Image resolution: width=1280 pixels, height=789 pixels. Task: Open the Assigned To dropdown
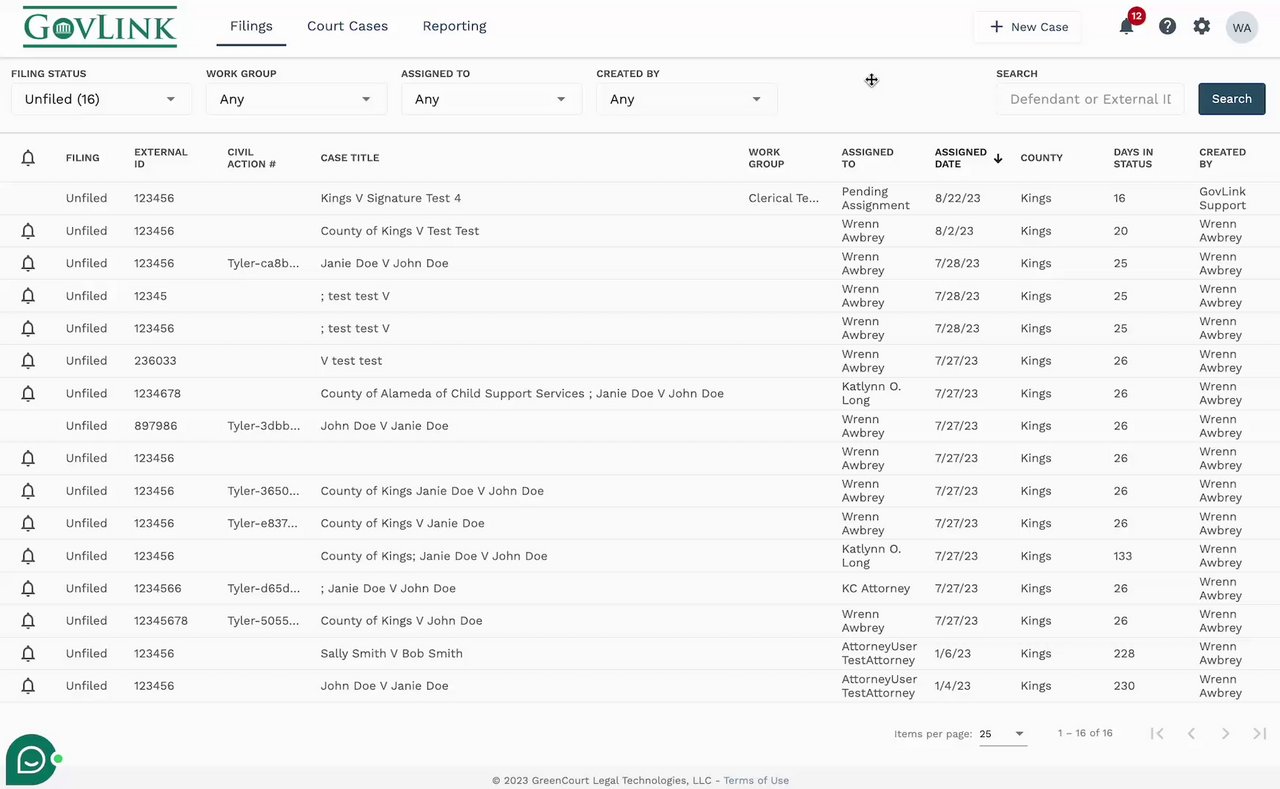pyautogui.click(x=491, y=99)
